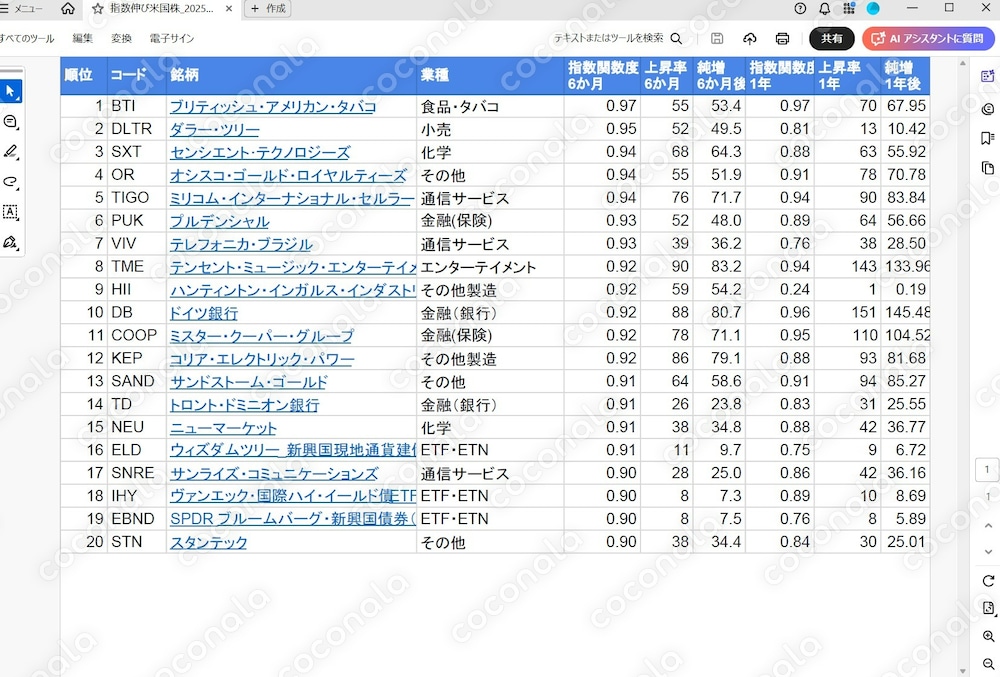Click the 共有 share button
1000x677 pixels.
832,39
